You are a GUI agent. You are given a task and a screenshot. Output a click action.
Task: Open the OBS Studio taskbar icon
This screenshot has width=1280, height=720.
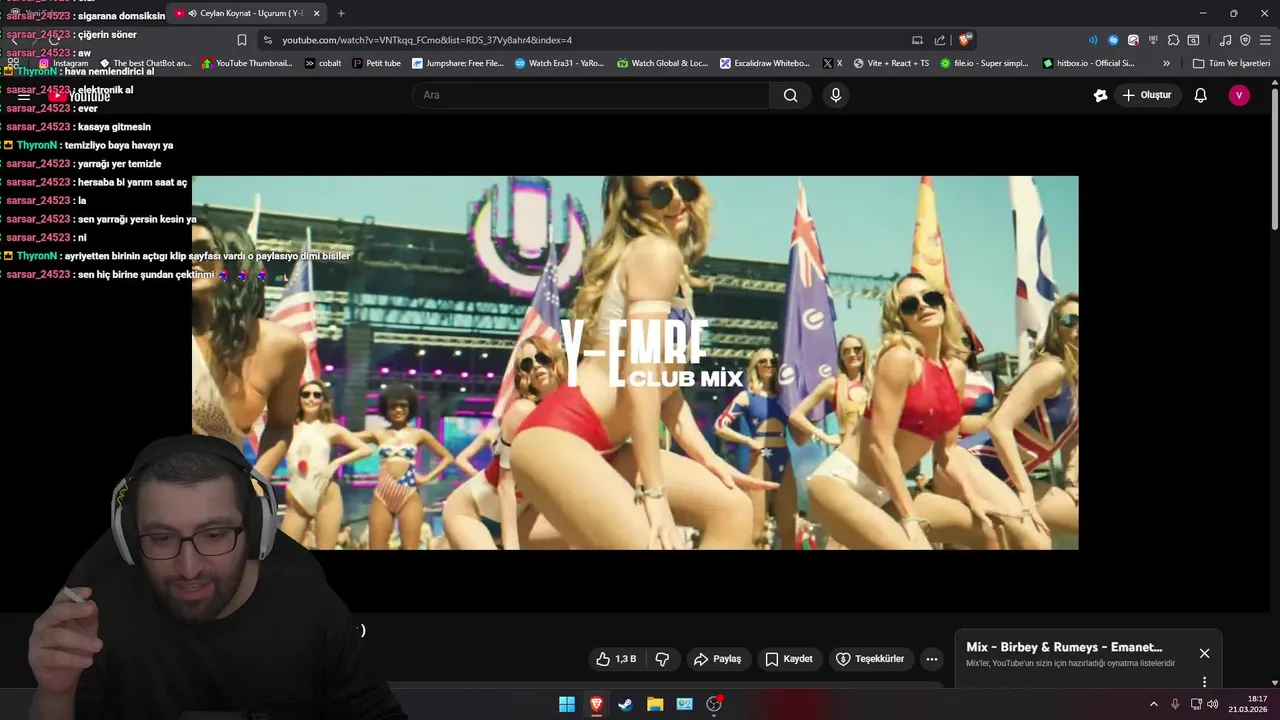click(714, 704)
